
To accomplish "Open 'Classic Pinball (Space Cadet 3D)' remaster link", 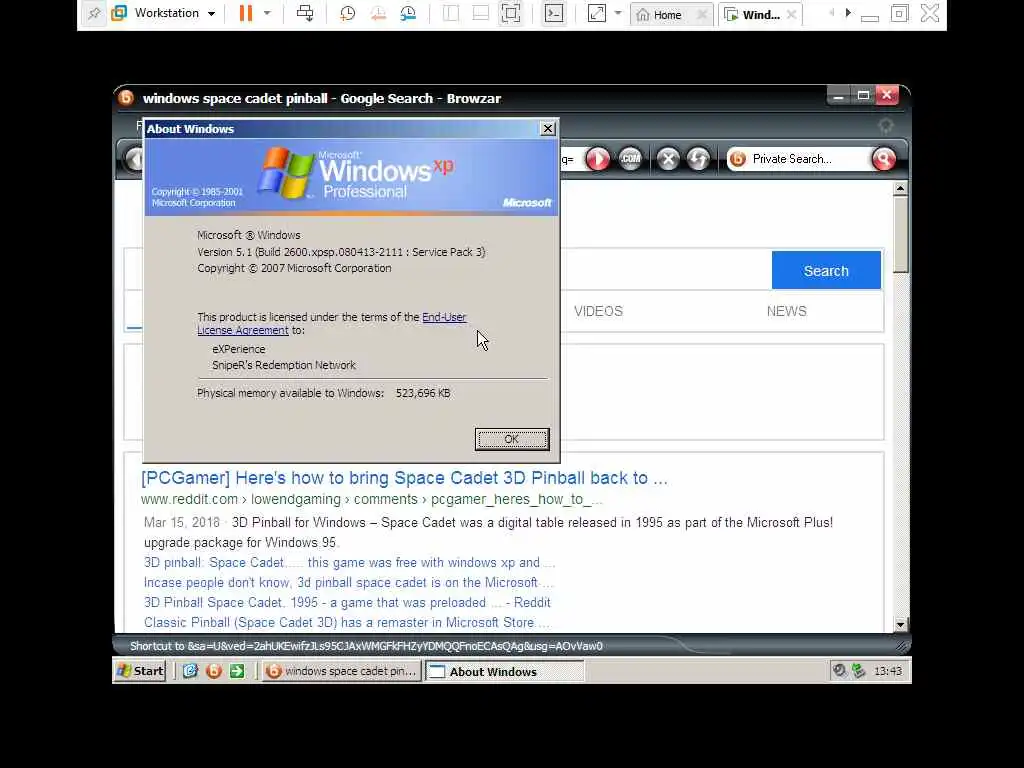I will tap(347, 622).
